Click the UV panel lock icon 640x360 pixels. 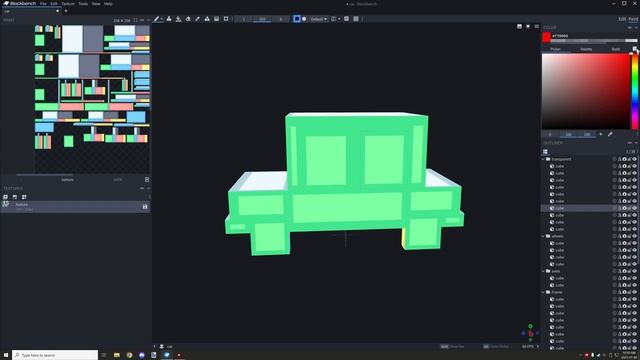click(x=147, y=180)
